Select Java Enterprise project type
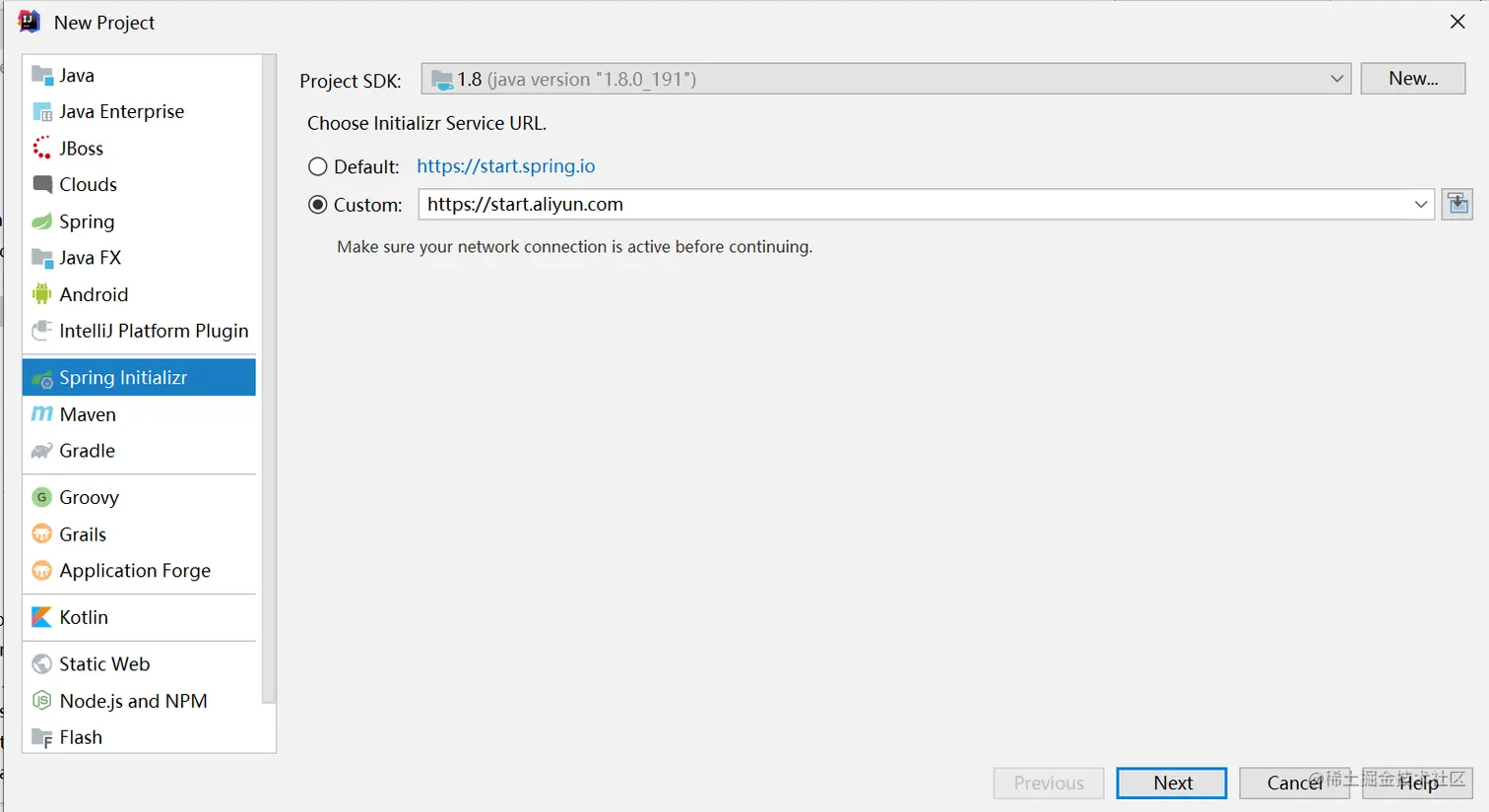 [139, 111]
